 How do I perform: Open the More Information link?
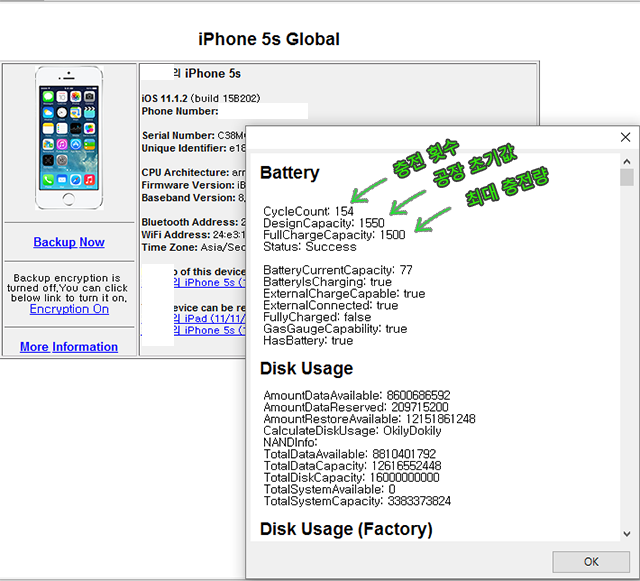click(x=69, y=347)
